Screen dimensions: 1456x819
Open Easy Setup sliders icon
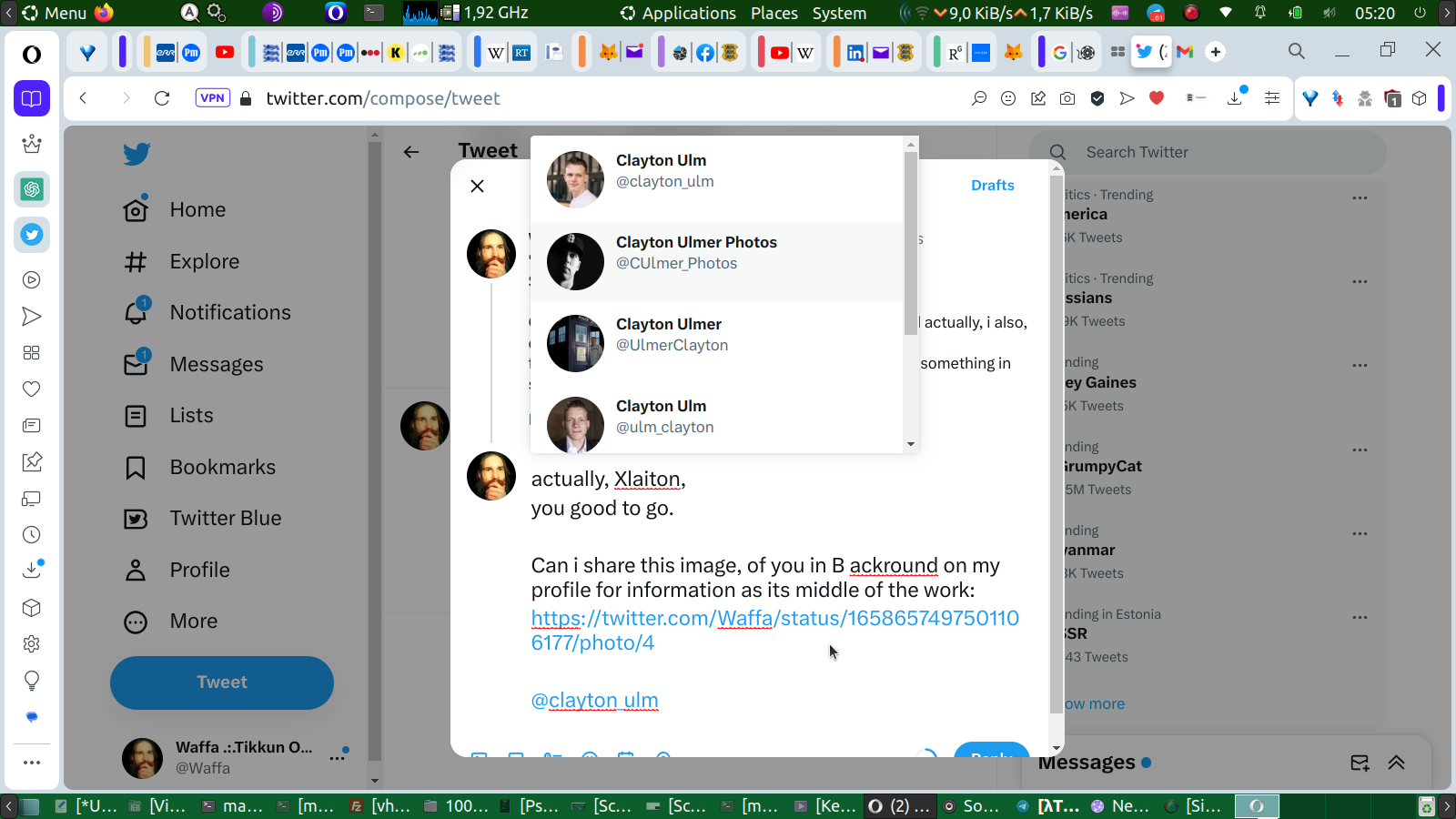[1272, 98]
